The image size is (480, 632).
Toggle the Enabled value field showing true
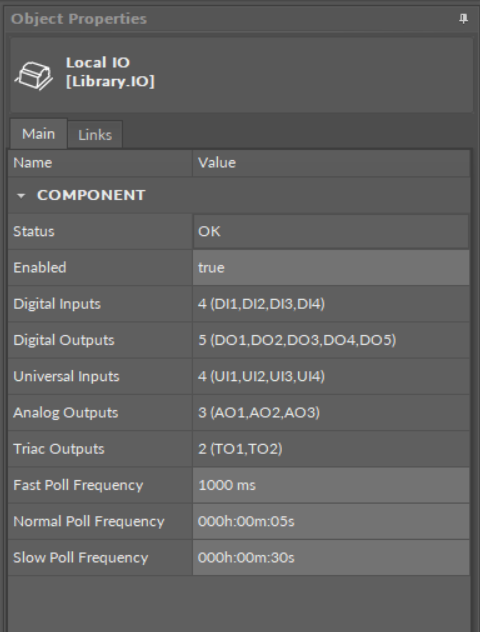click(x=331, y=268)
